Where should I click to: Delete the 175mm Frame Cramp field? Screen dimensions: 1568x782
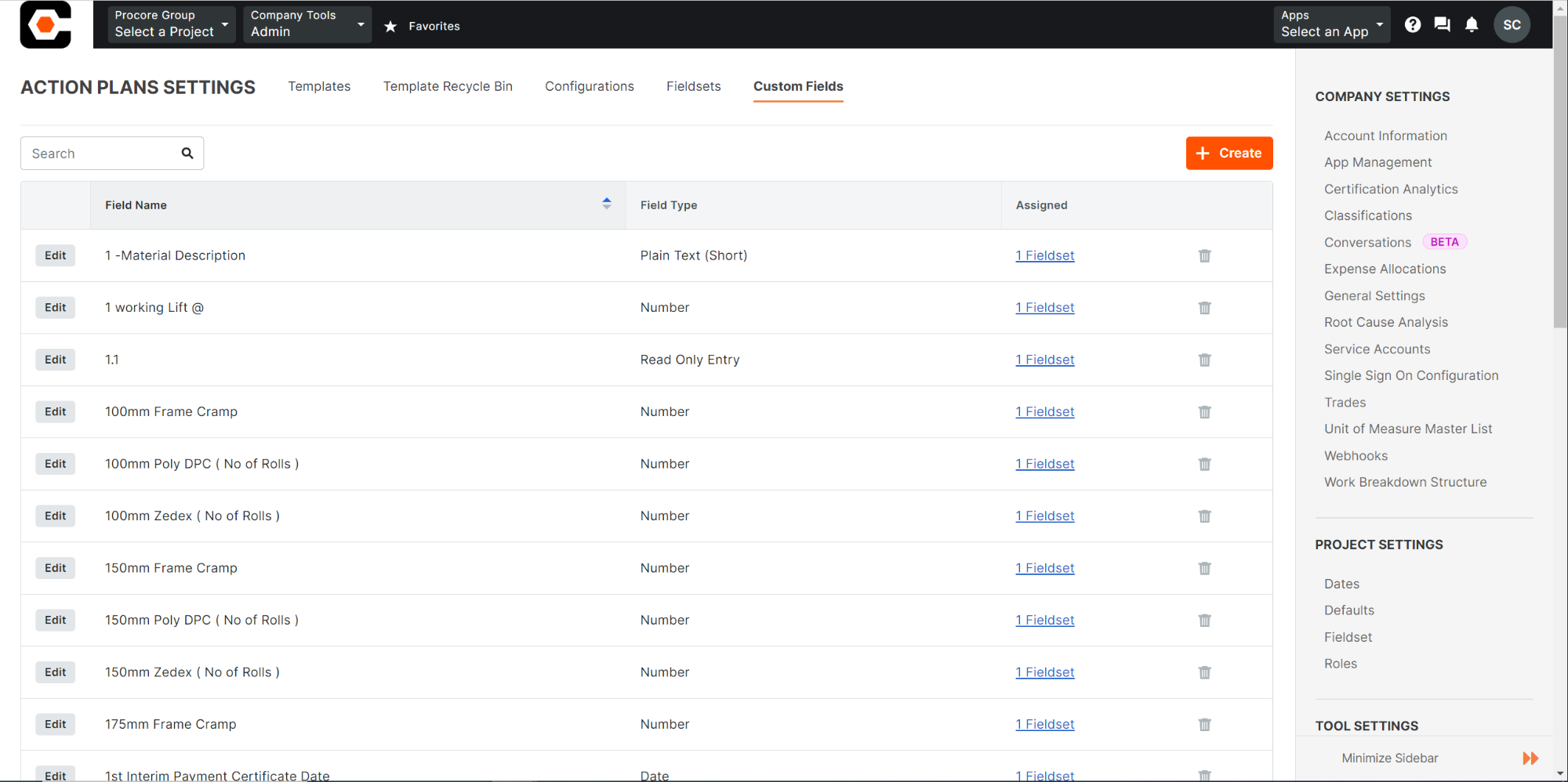tap(1204, 725)
